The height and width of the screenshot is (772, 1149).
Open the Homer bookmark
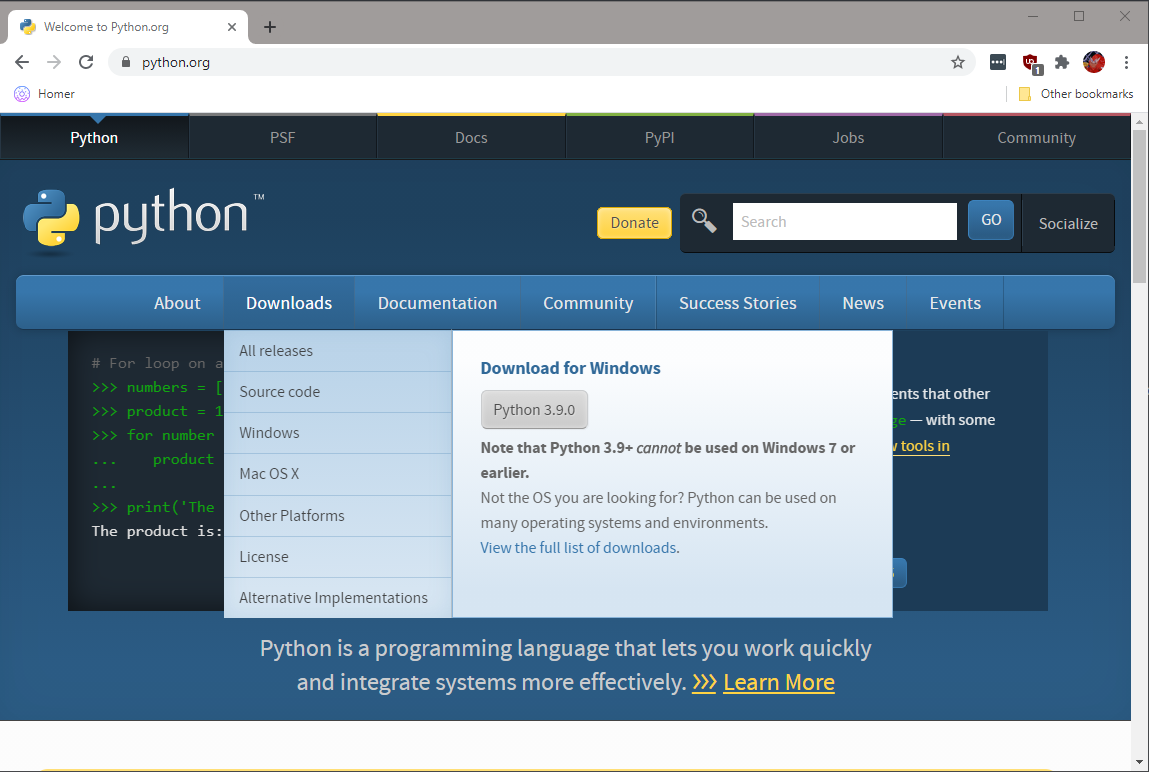(44, 93)
